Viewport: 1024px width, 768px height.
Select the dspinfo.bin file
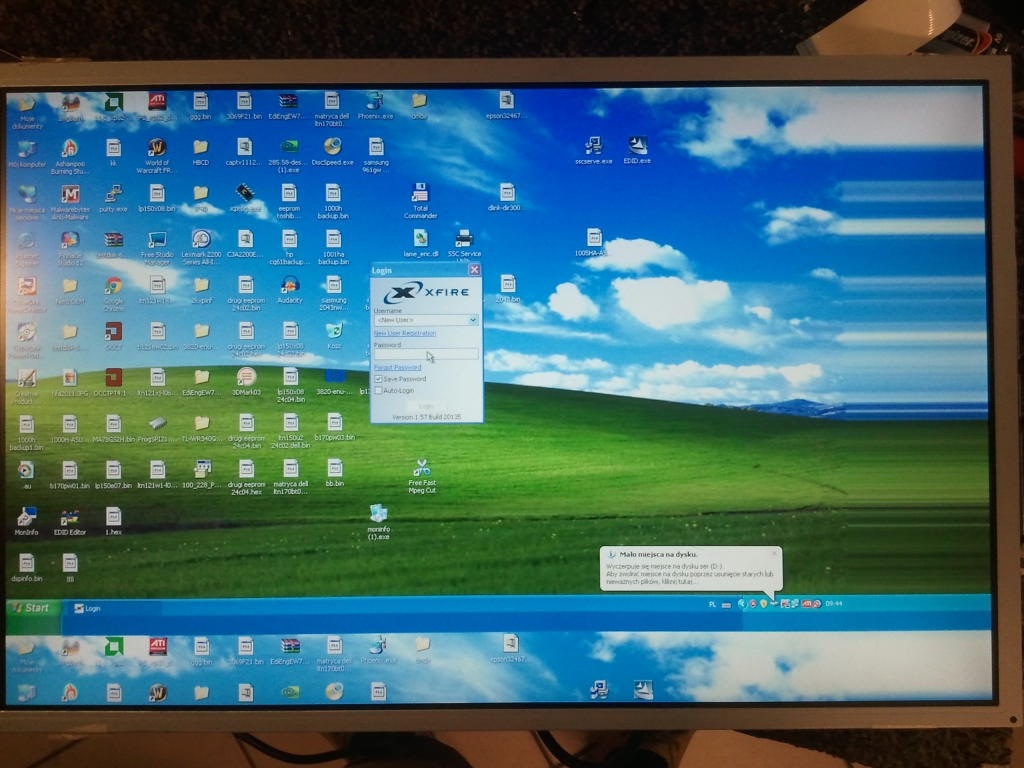tap(26, 568)
